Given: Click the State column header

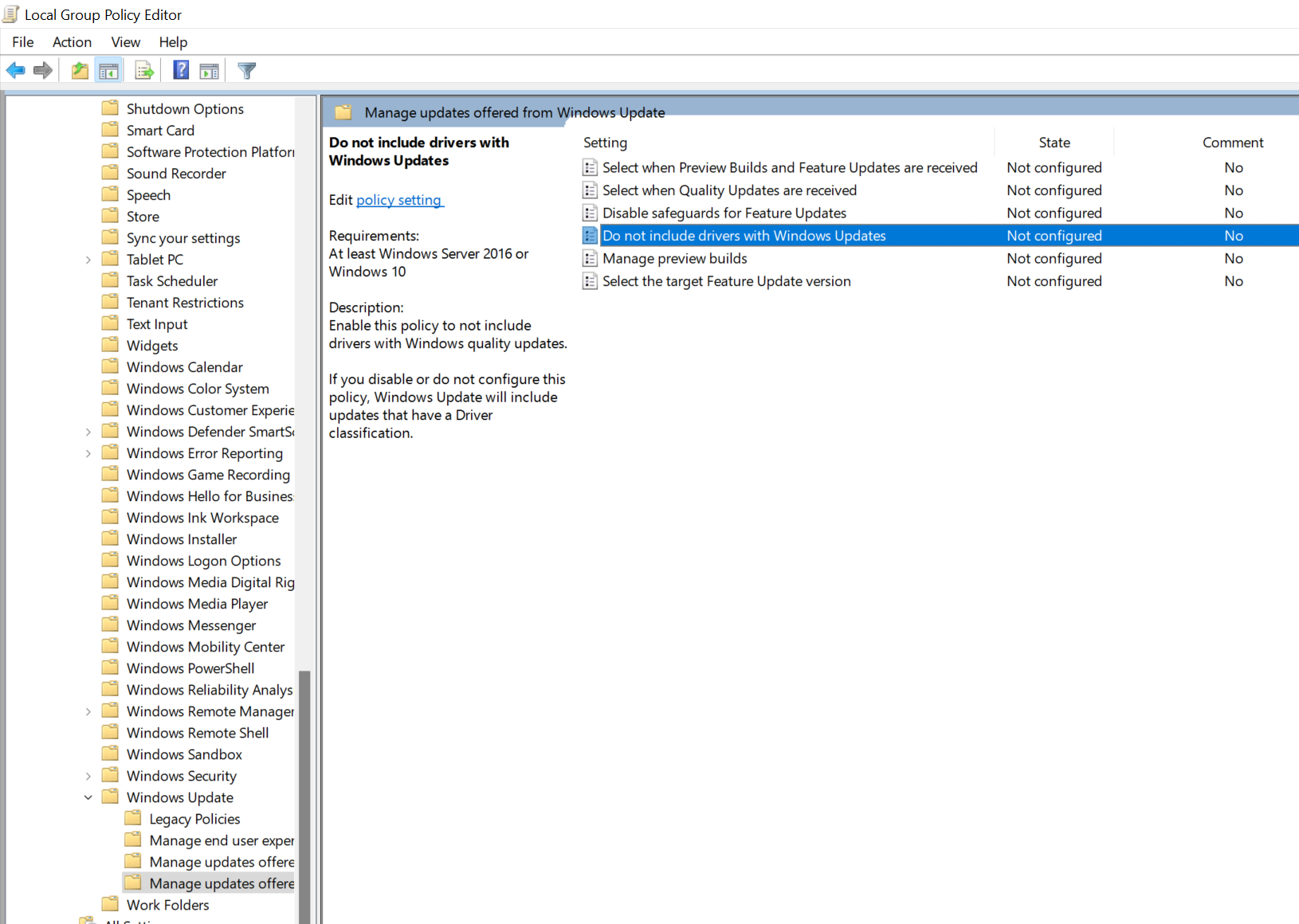Looking at the screenshot, I should tap(1054, 143).
